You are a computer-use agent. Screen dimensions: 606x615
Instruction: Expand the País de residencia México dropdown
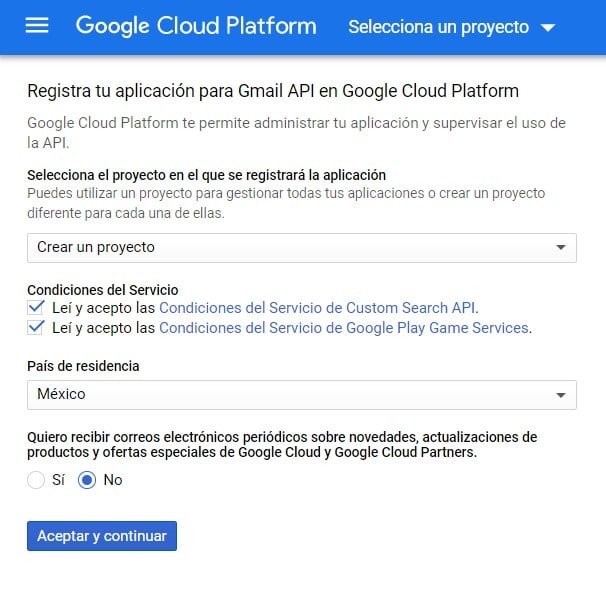[x=302, y=395]
